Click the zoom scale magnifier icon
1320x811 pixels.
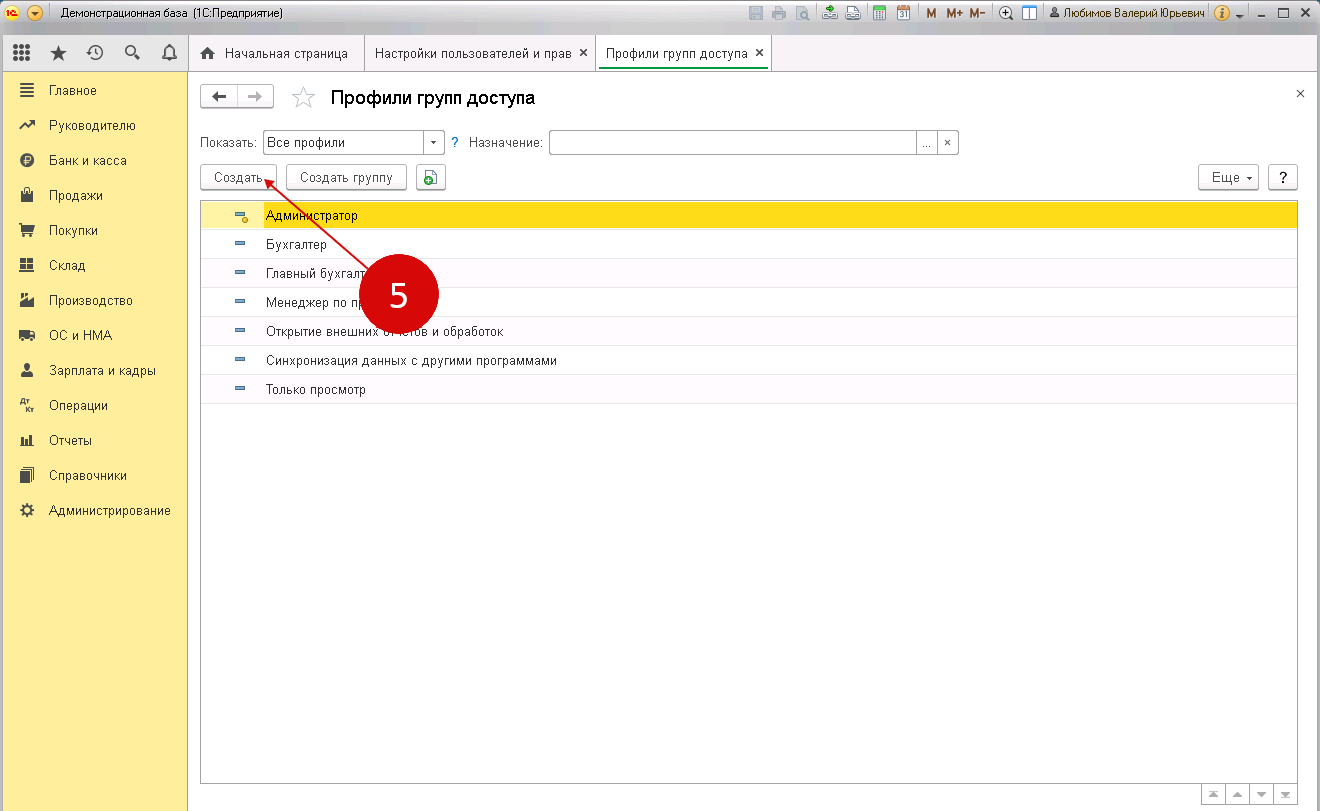(x=1006, y=13)
